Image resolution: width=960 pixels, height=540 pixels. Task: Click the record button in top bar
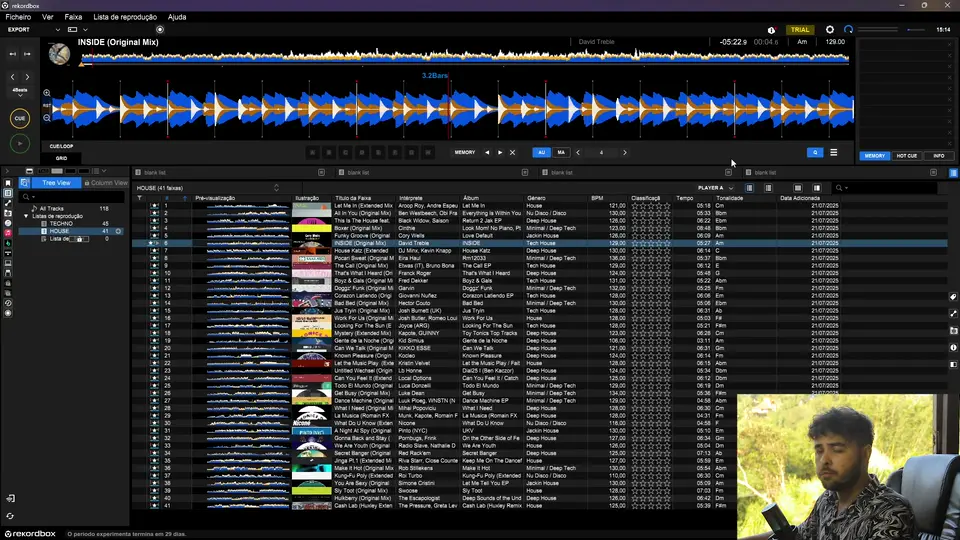point(160,29)
